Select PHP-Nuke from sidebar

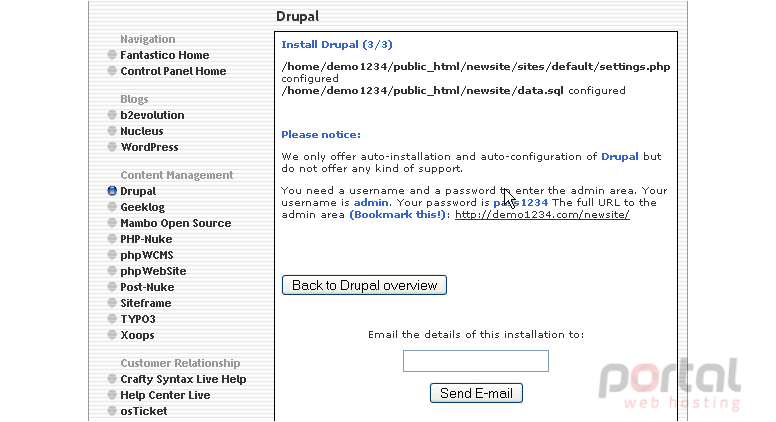point(146,239)
